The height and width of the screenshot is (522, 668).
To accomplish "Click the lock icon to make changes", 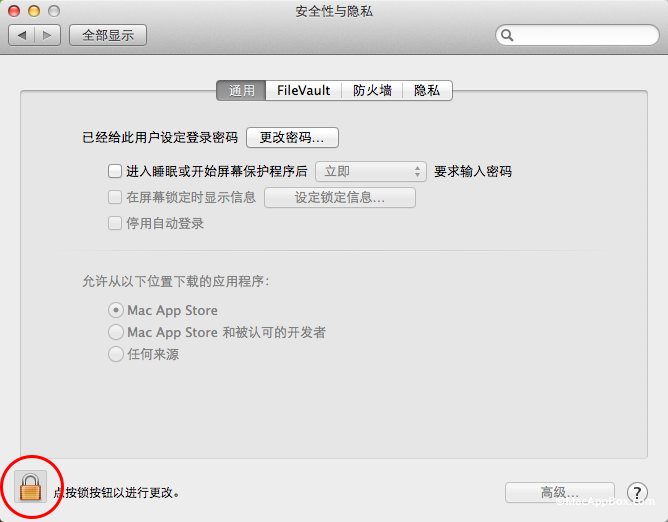I will (x=32, y=488).
